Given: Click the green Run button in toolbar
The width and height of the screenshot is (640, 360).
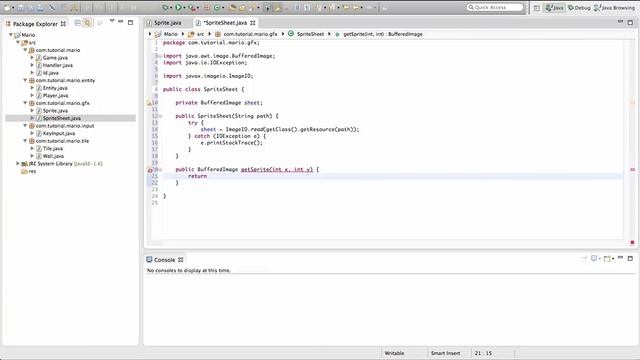Looking at the screenshot, I should 178,7.
